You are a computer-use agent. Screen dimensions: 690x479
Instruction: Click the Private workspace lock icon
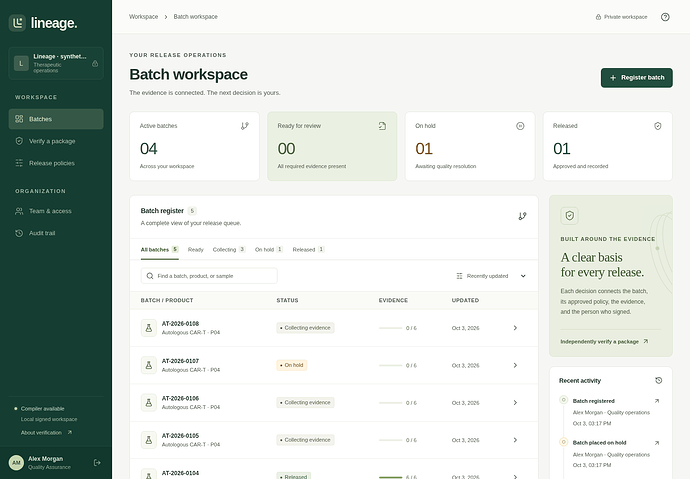(598, 17)
